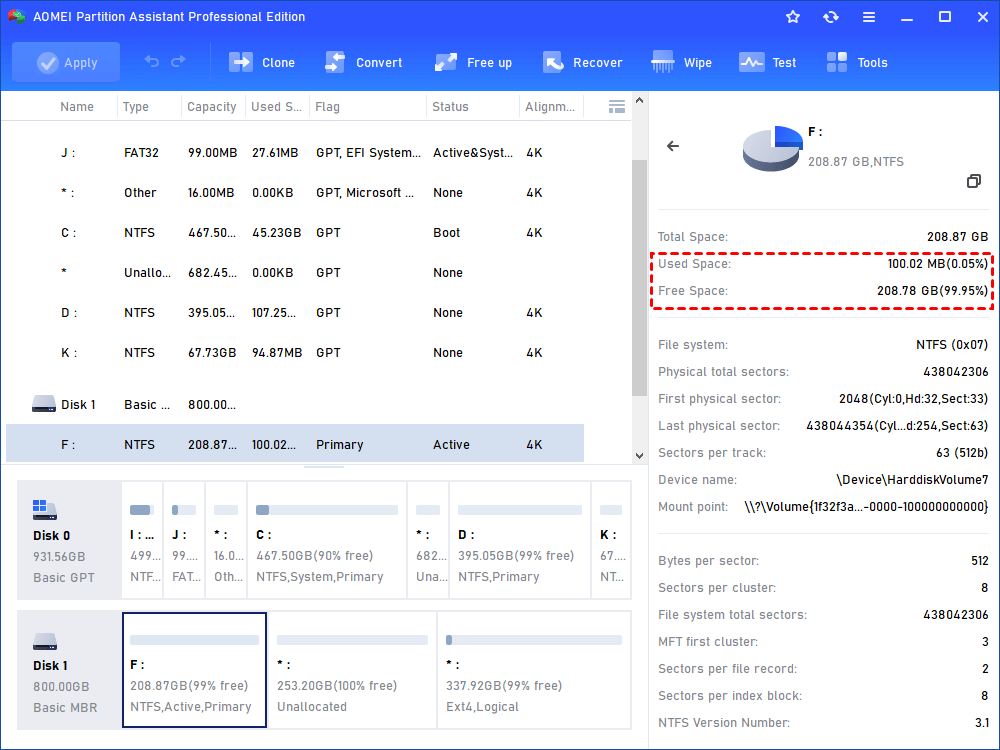
Task: Select the 337.92GB Ext4 Logical block
Action: (534, 670)
